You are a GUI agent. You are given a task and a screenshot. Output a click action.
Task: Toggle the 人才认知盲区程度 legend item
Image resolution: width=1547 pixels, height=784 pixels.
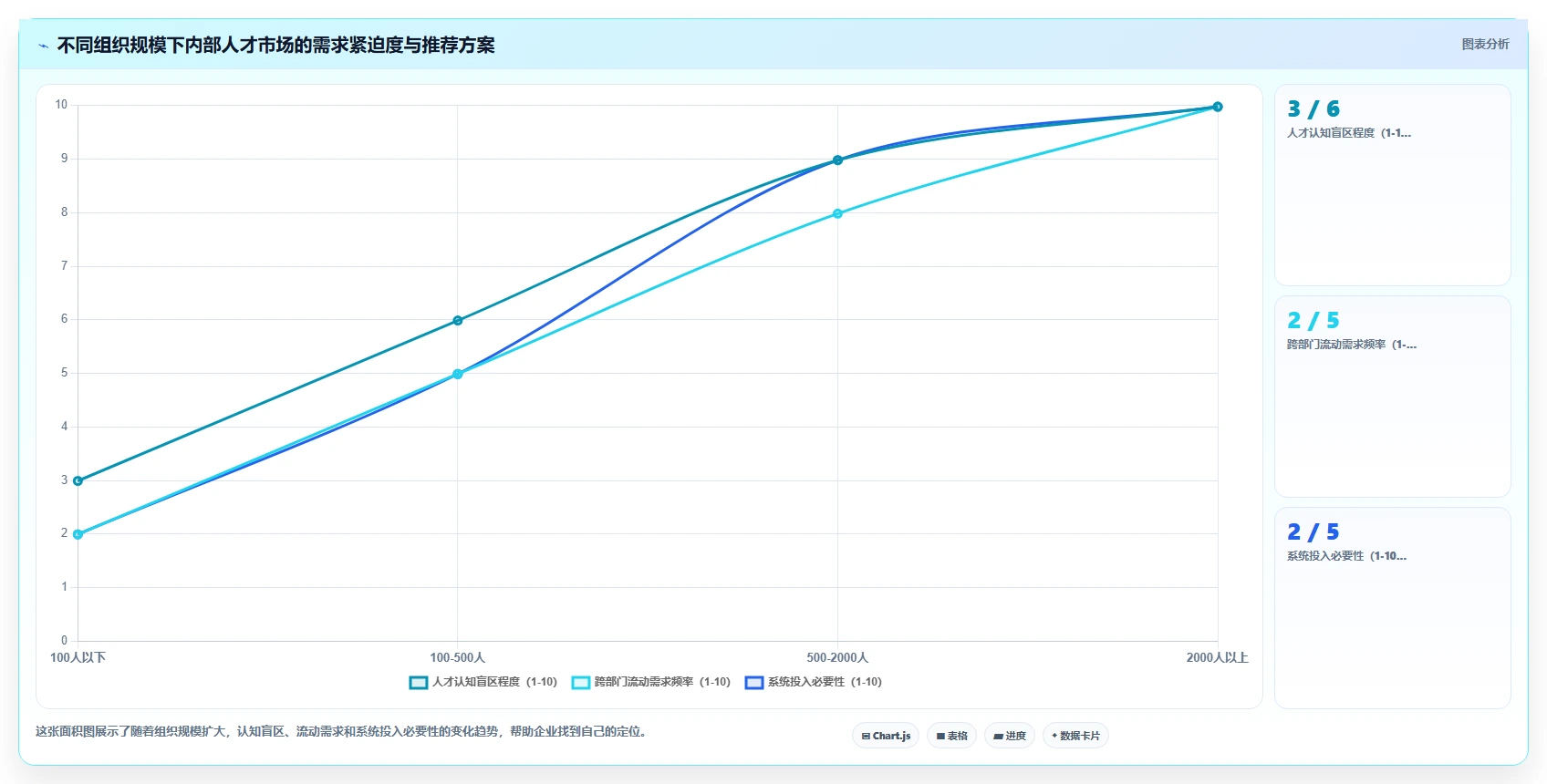483,682
